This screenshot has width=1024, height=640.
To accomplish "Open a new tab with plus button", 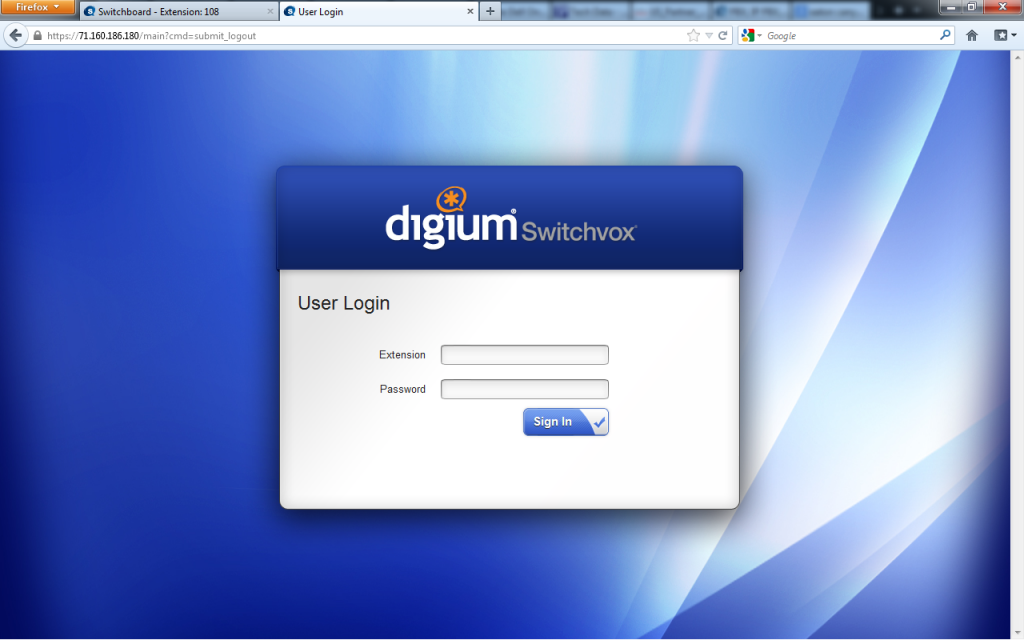I will point(490,11).
